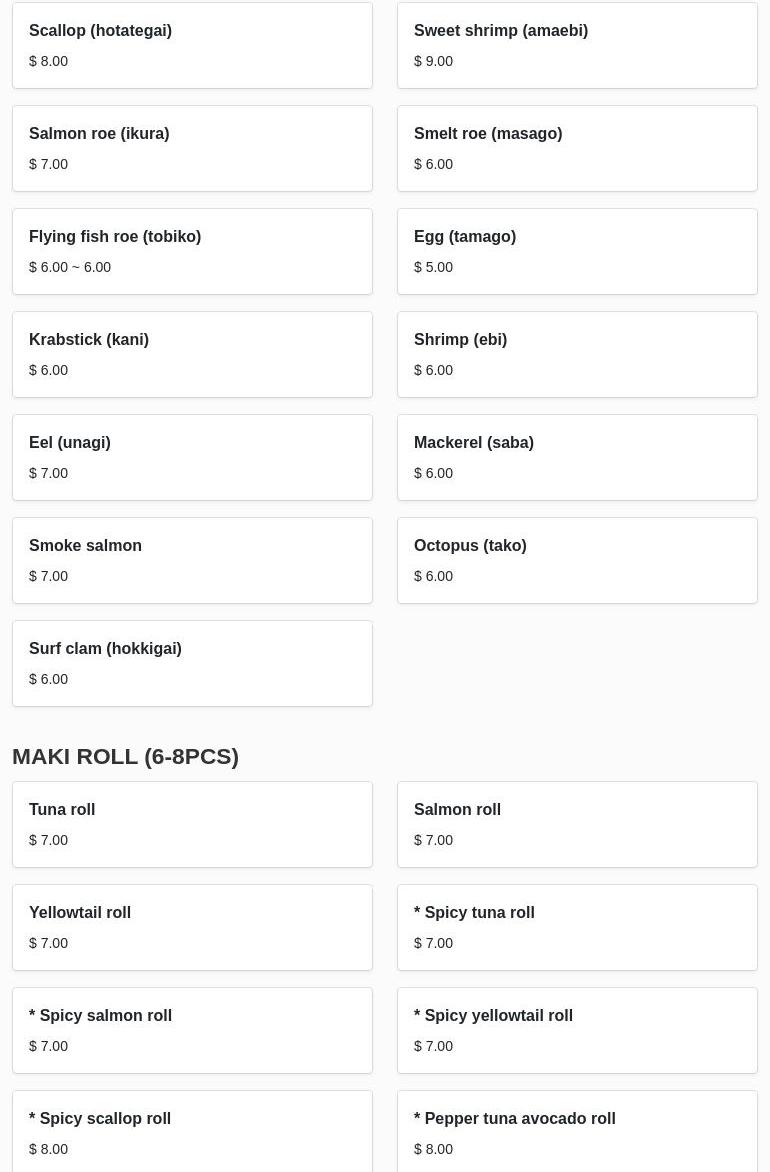Image resolution: width=770 pixels, height=1172 pixels.
Task: Select the Tuna roll card
Action: click(x=192, y=824)
